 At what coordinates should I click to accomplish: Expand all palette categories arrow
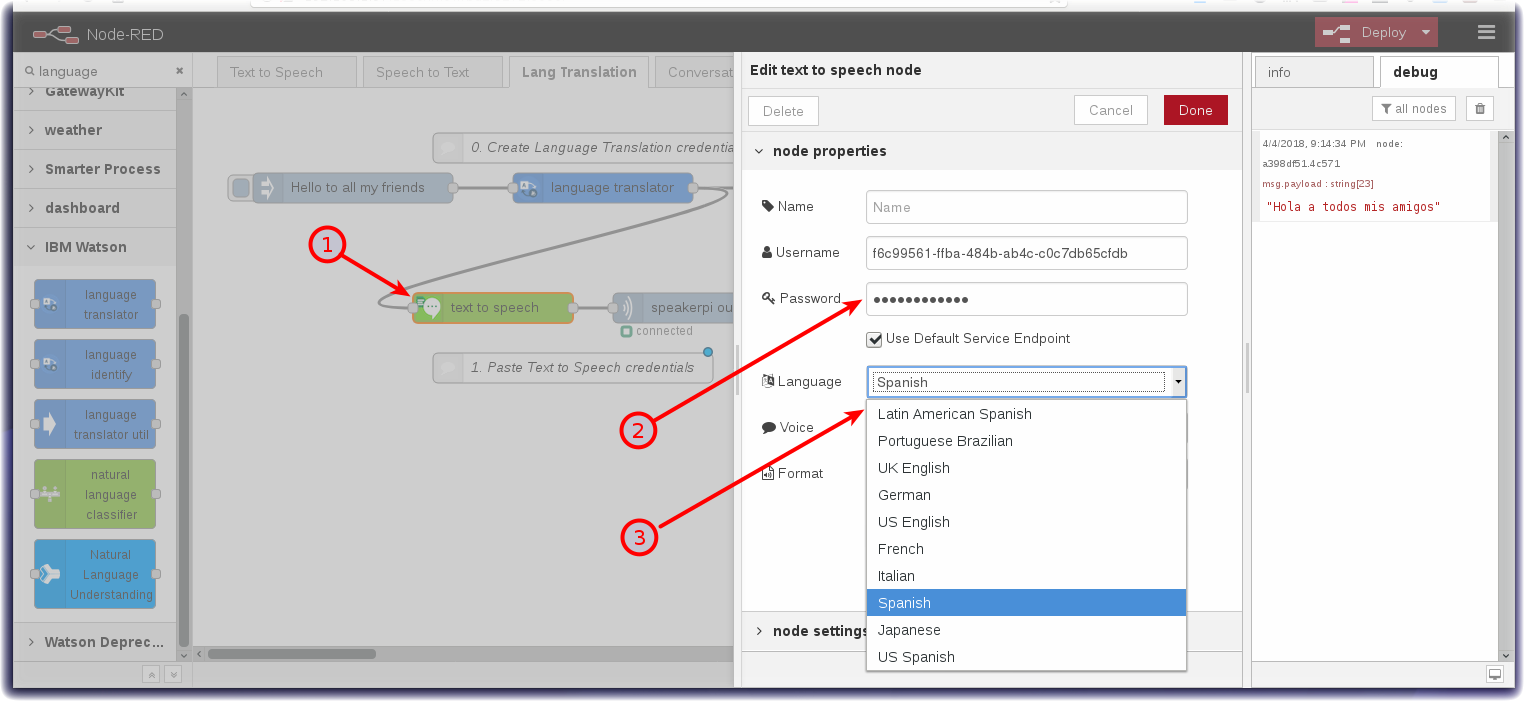click(x=172, y=674)
